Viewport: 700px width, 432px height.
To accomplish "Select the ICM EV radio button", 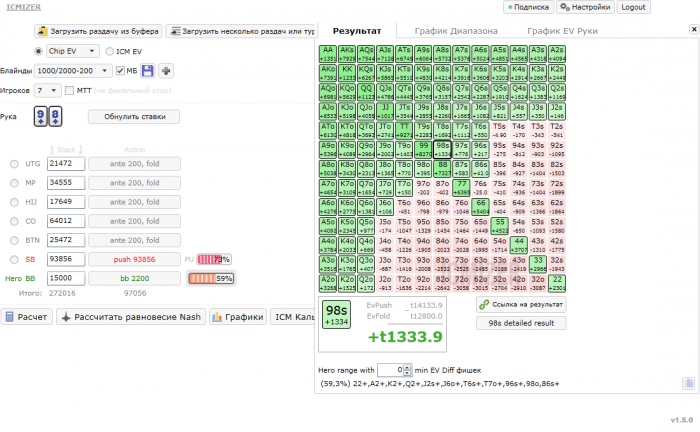I will (109, 51).
